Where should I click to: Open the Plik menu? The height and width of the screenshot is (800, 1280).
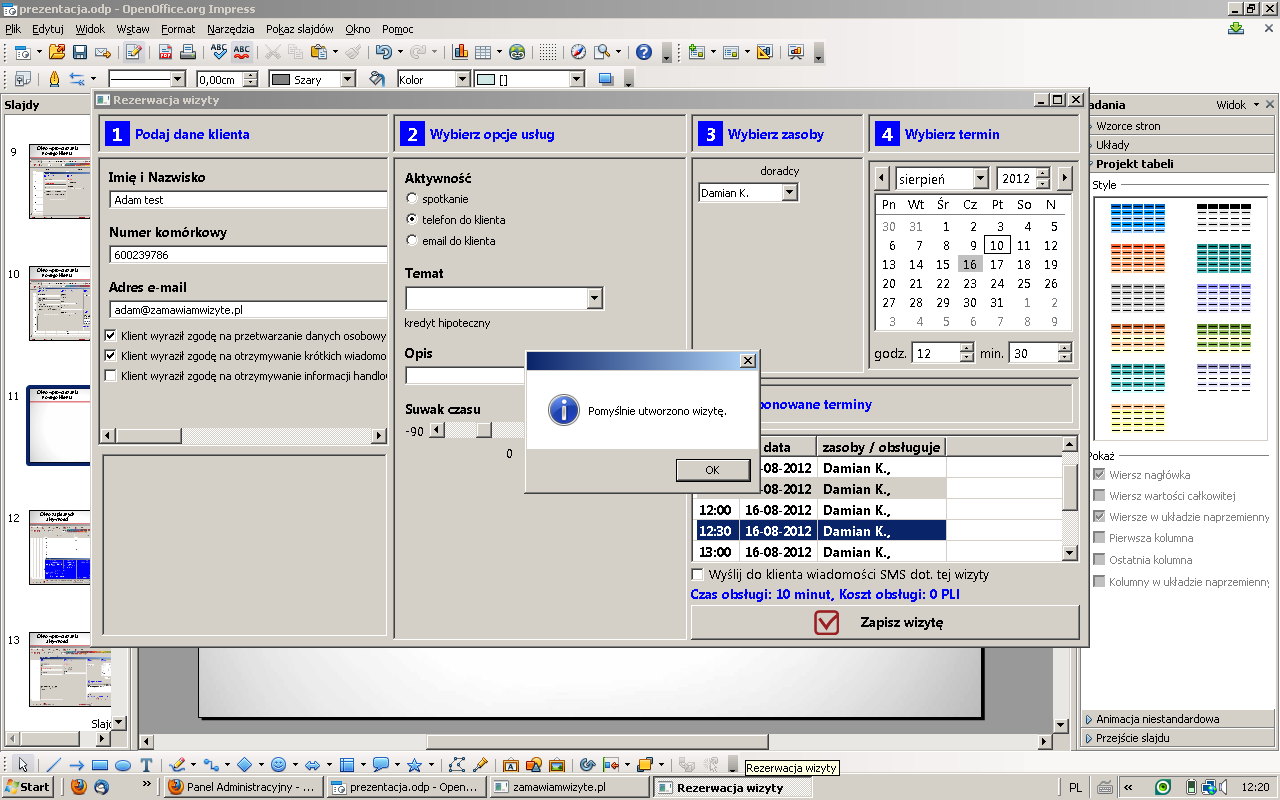click(13, 29)
